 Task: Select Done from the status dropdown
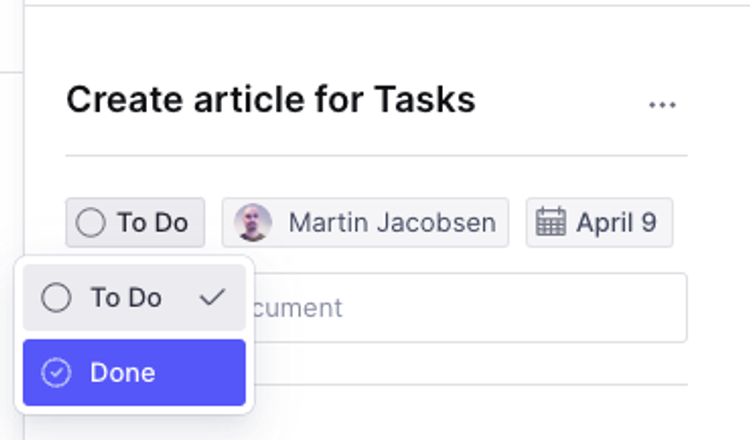[134, 373]
